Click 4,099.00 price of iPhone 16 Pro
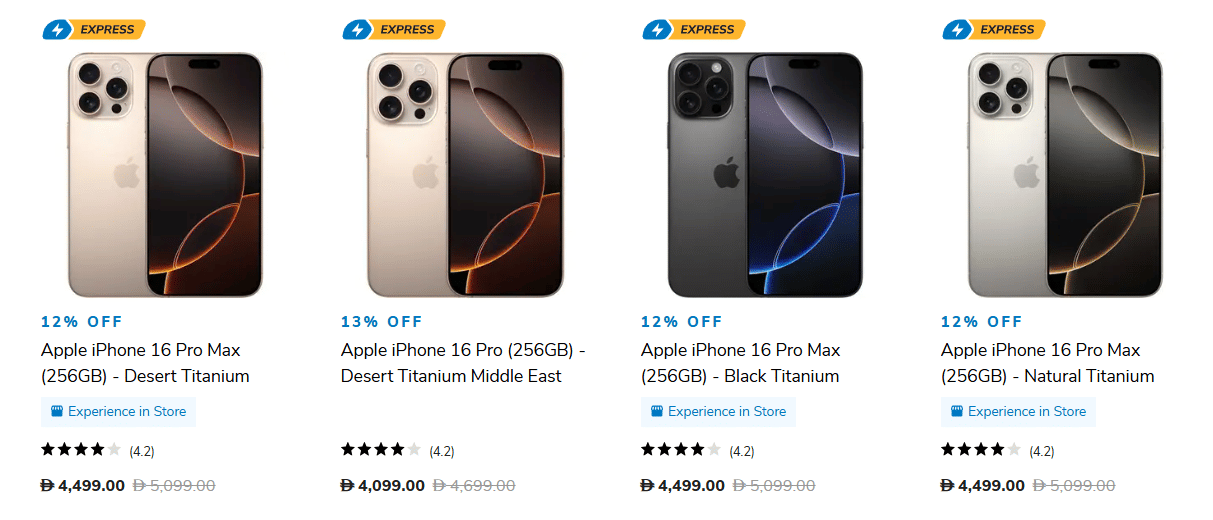 tap(383, 486)
